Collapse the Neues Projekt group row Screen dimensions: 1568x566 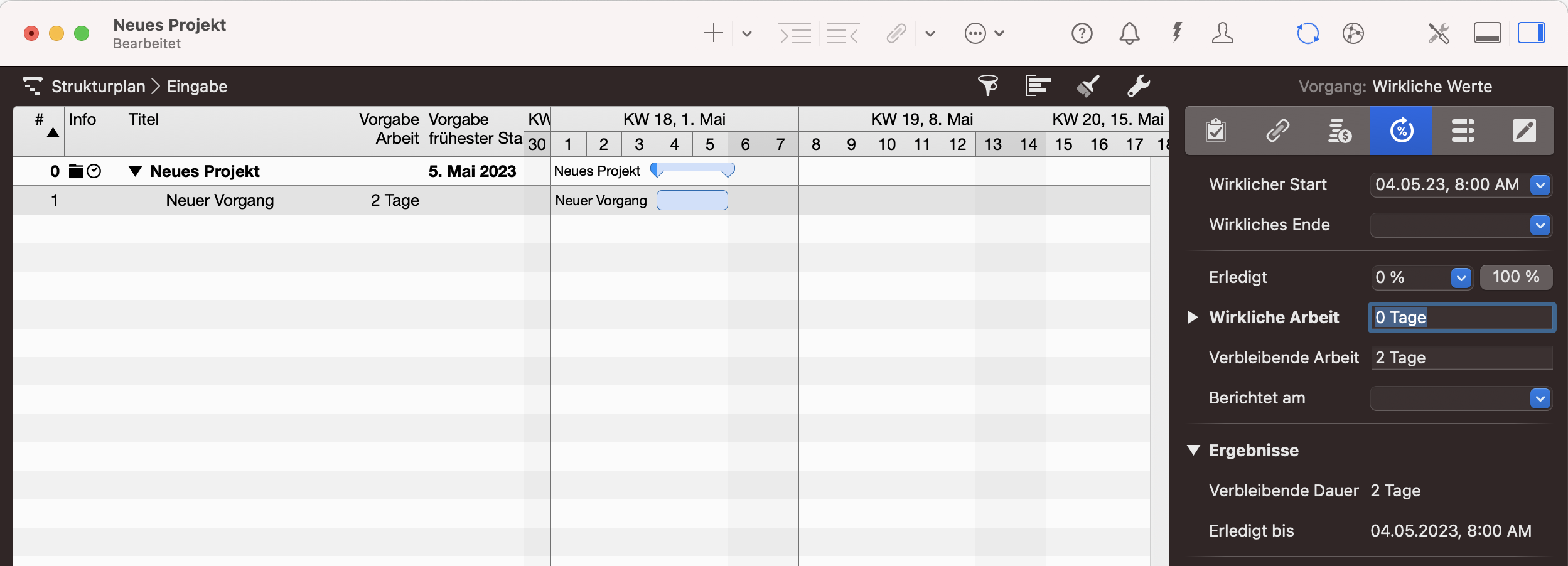pos(135,171)
